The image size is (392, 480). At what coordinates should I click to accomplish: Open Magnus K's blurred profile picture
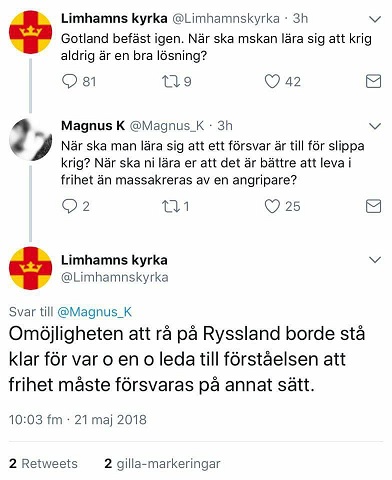(x=30, y=139)
